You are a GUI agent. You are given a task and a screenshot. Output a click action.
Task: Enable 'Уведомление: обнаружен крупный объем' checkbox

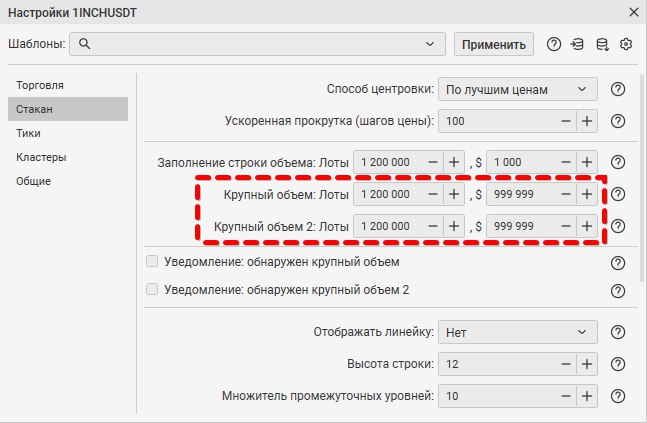[153, 262]
